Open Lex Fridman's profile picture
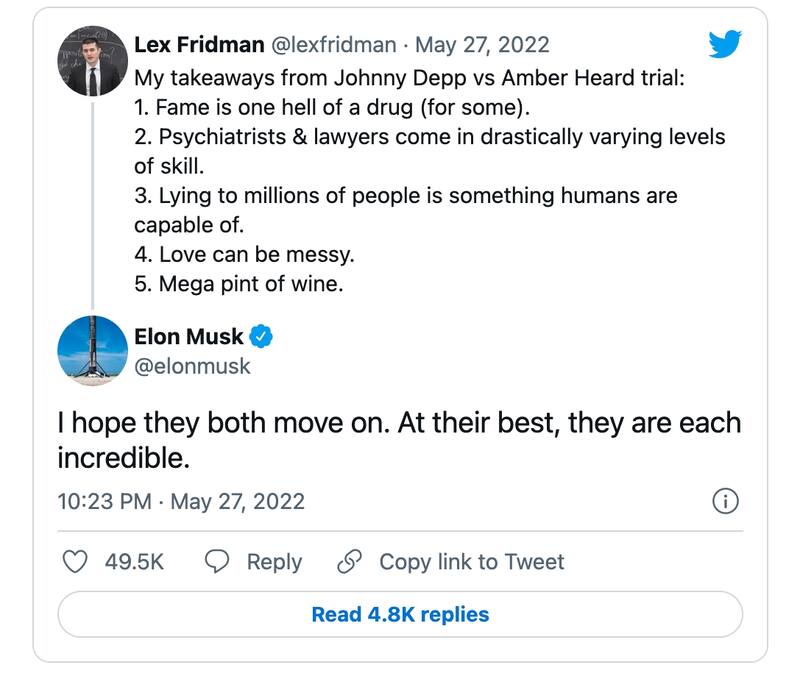800x690 pixels. tap(90, 61)
